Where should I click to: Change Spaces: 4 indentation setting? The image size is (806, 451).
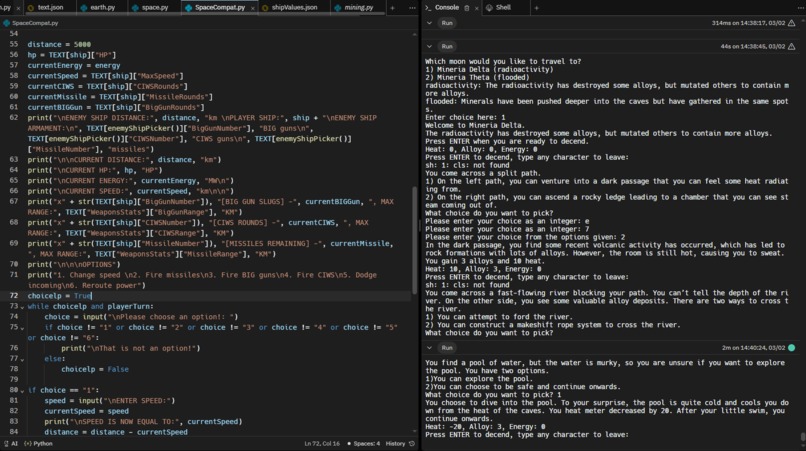pos(363,443)
